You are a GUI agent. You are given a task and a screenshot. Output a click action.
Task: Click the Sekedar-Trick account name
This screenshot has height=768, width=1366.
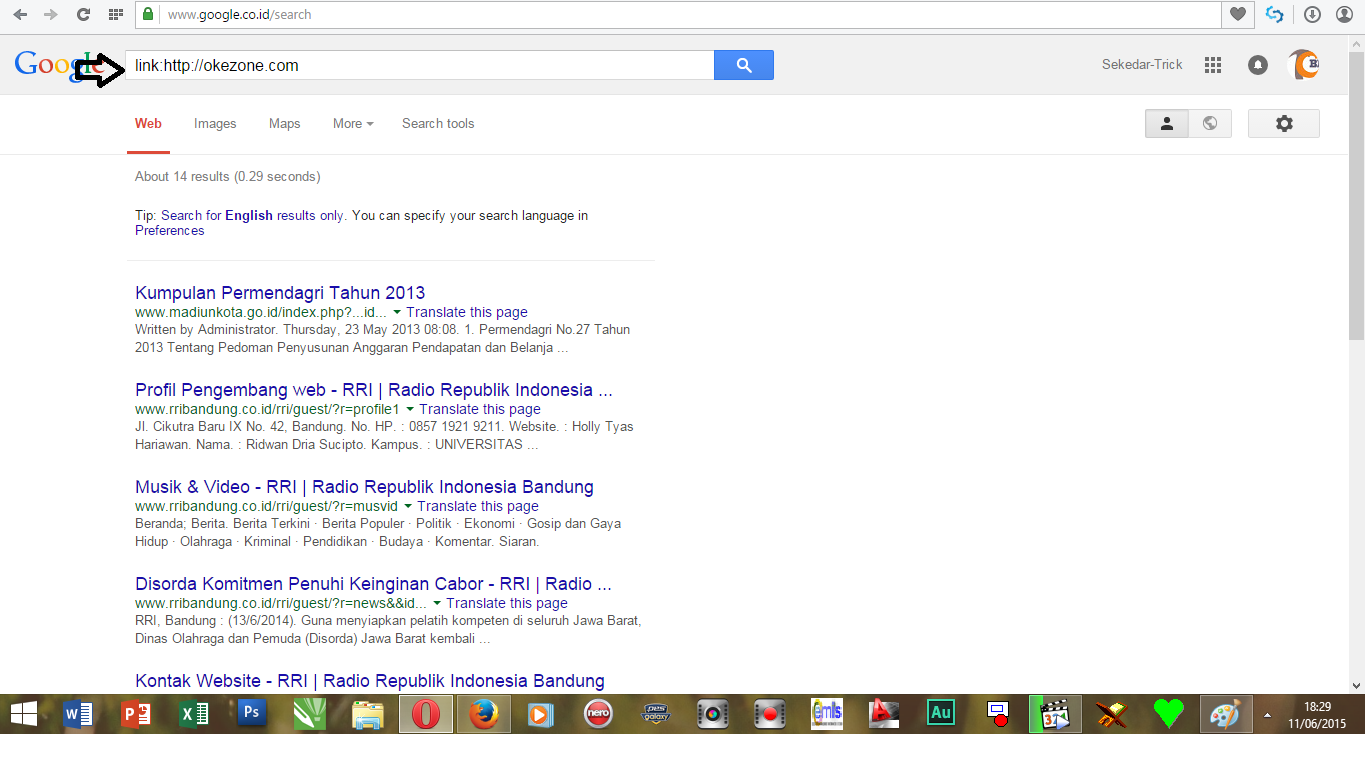[x=1142, y=65]
